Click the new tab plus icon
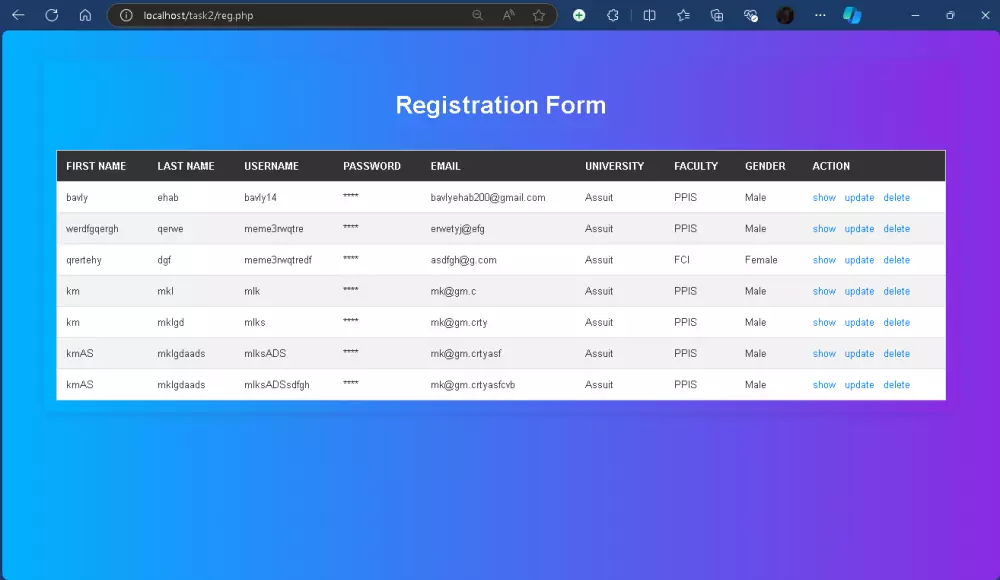Image resolution: width=1000 pixels, height=580 pixels. 579,15
